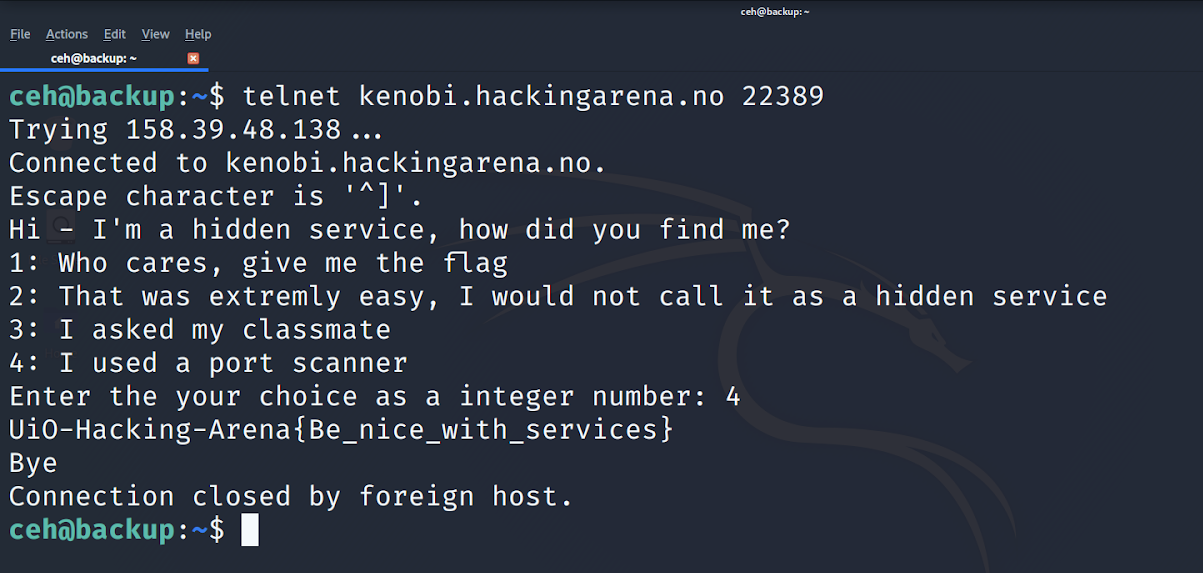Image resolution: width=1203 pixels, height=573 pixels.
Task: Click the UiO-Hacking-Arena flag text
Action: point(341,430)
